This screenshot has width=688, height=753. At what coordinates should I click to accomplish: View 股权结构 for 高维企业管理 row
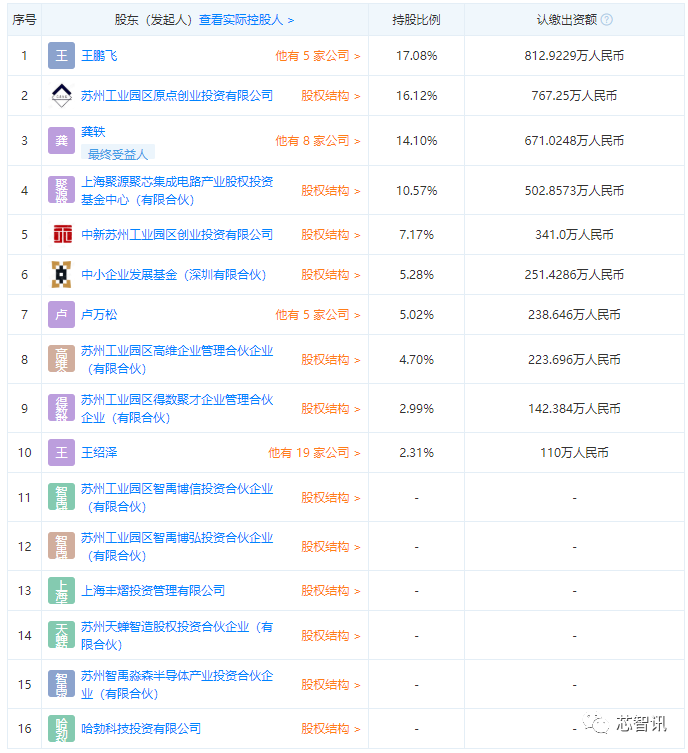click(331, 360)
